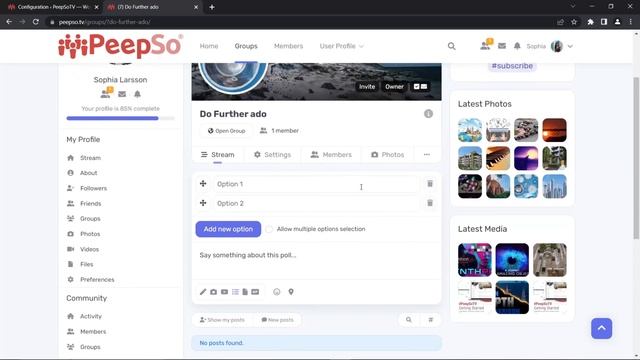This screenshot has height=360, width=640.
Task: Switch to the Stream tab
Action: pos(218,155)
